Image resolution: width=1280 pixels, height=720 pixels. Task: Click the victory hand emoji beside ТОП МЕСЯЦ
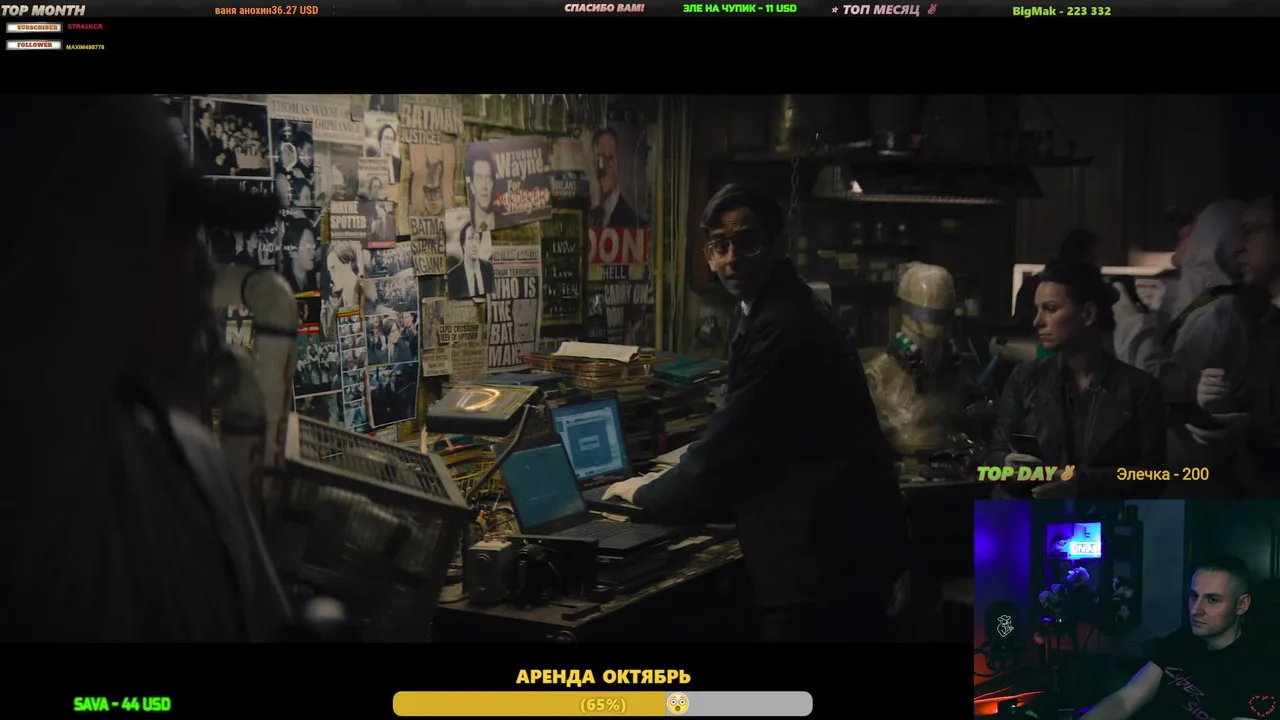[x=932, y=10]
